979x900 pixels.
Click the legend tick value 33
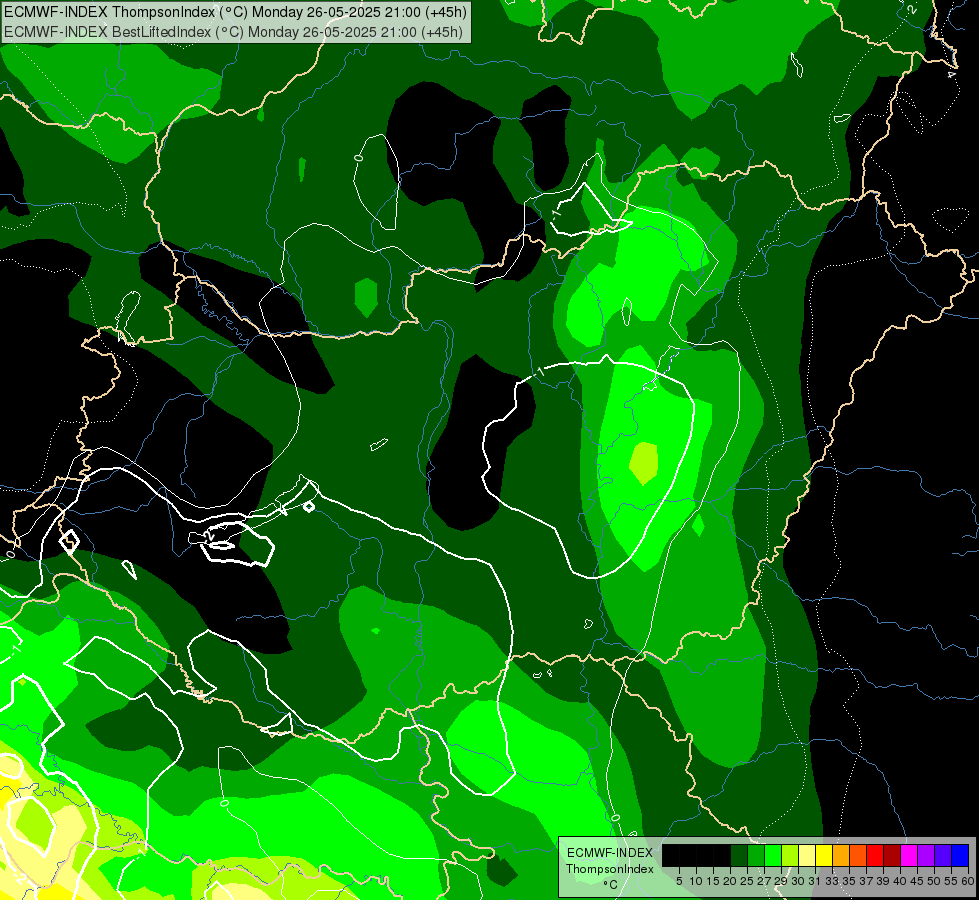[x=832, y=881]
